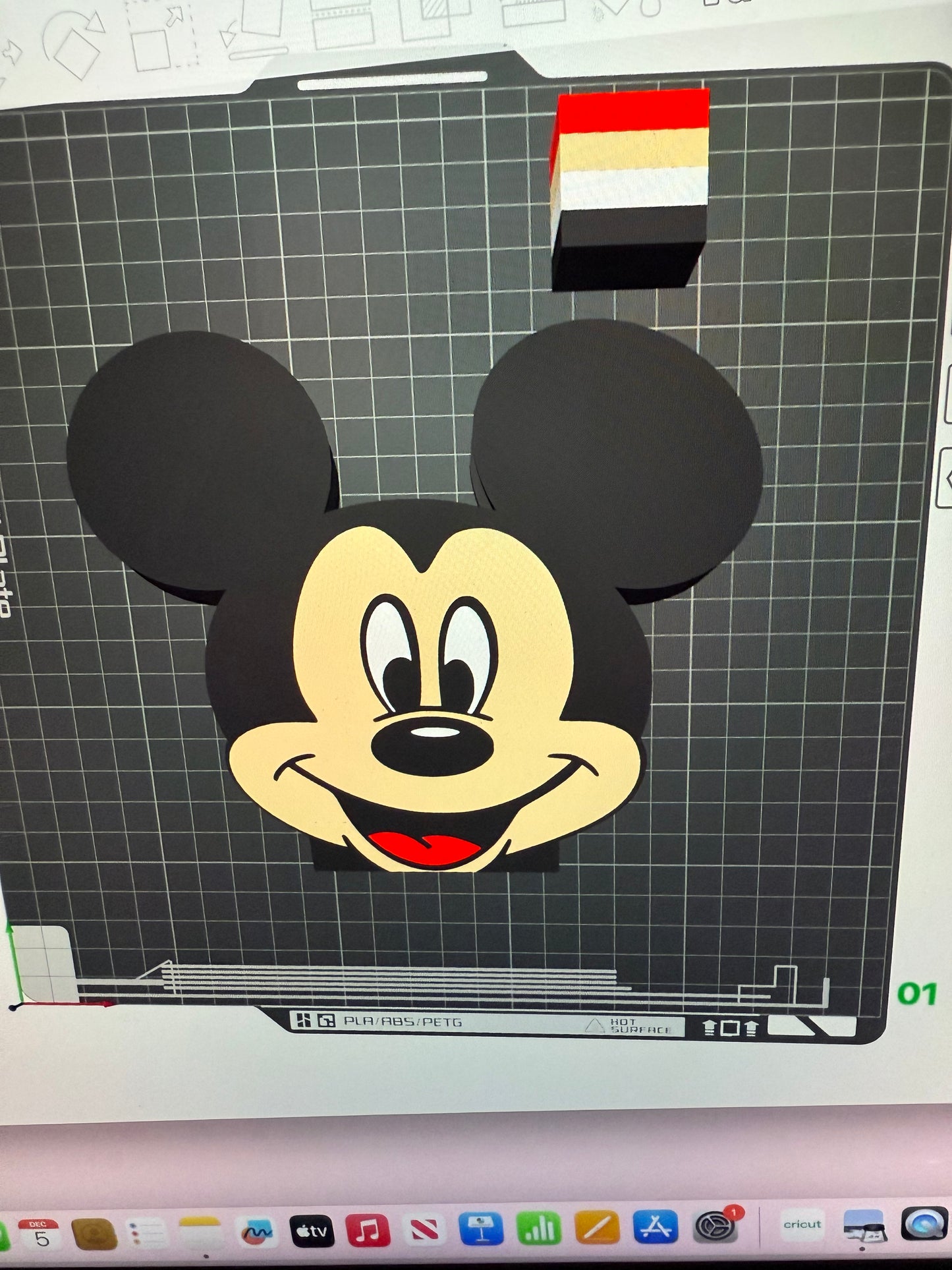The width and height of the screenshot is (952, 1270).
Task: Select the striped color cube object
Action: coord(630,190)
